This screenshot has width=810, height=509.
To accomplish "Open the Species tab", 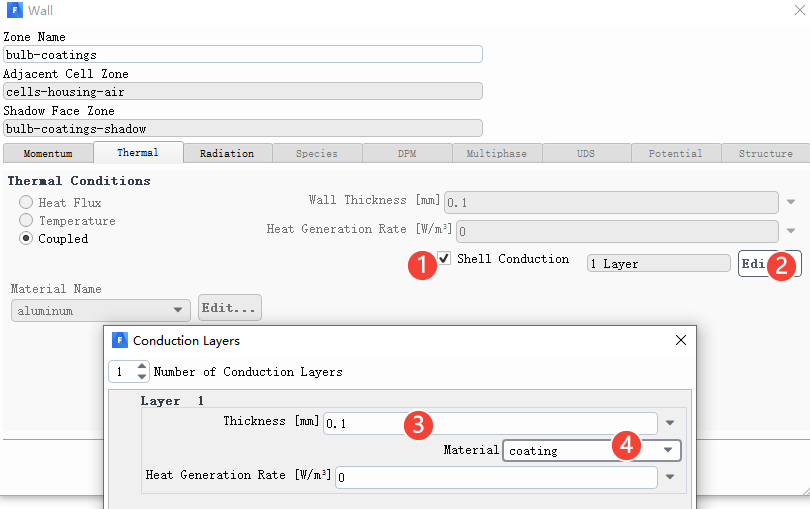I will click(x=317, y=153).
